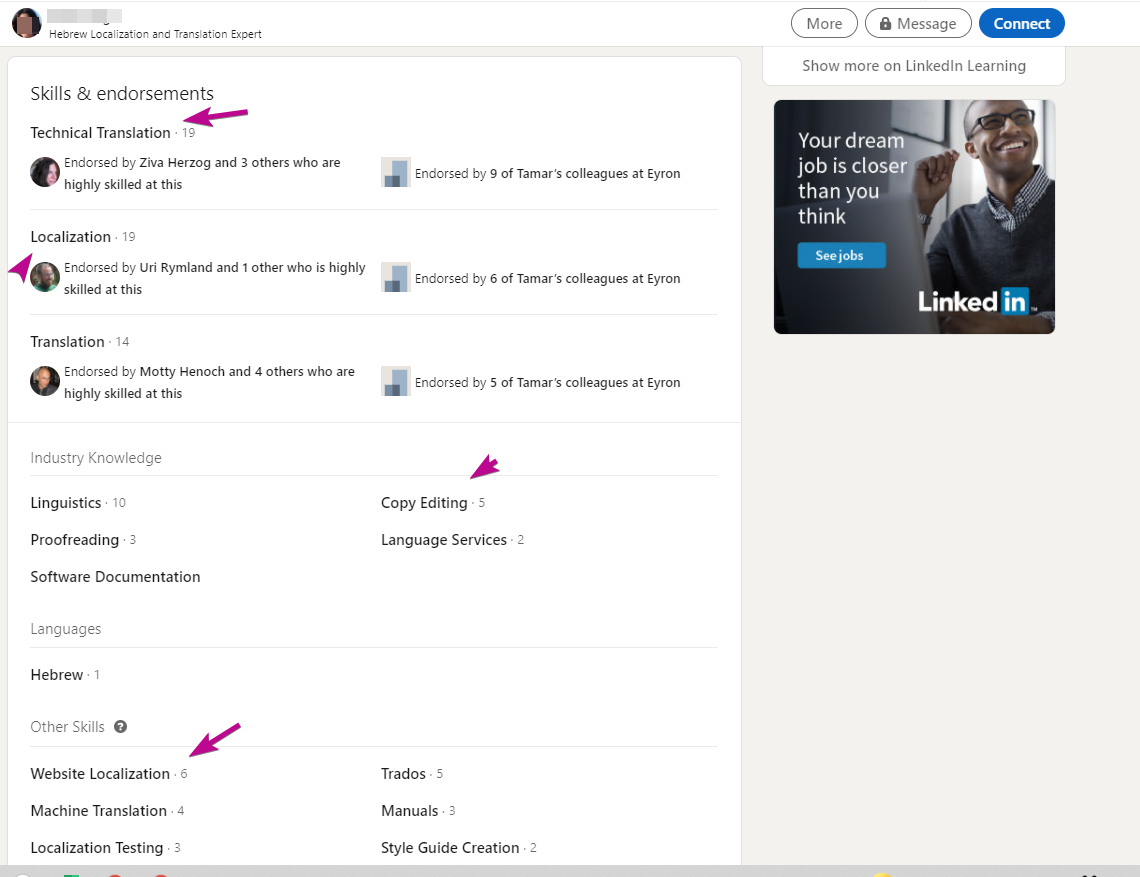Click the Hebrew Localization and Translation Expert headline
This screenshot has width=1140, height=877.
(155, 34)
